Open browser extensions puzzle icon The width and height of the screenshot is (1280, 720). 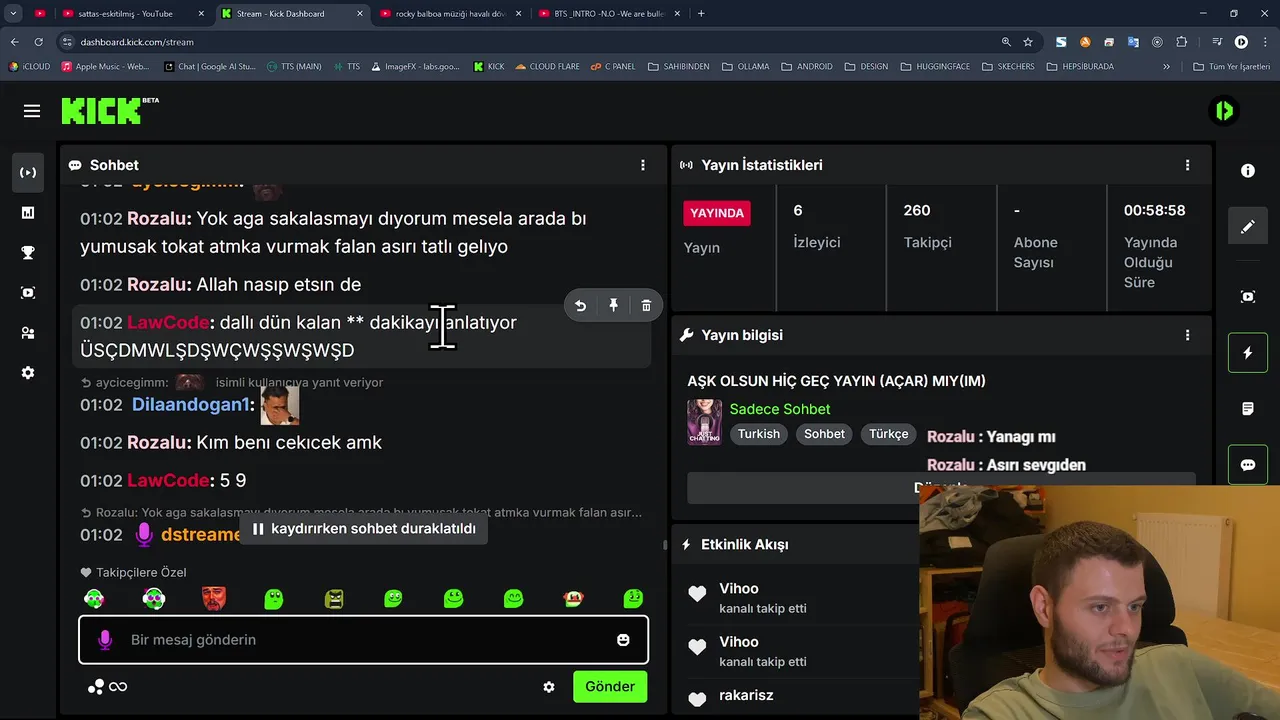tap(1182, 42)
